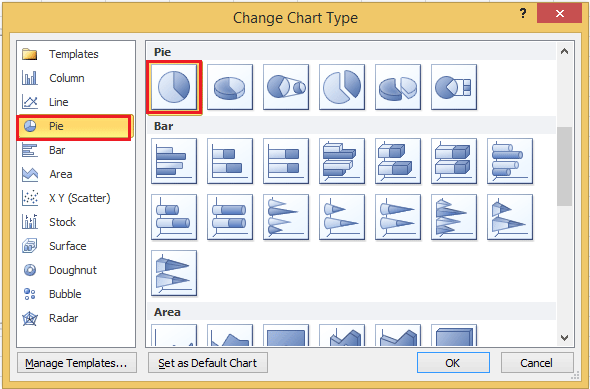Viewport: 590px width, 389px height.
Task: Select the basic 2-D Pie chart
Action: click(174, 87)
